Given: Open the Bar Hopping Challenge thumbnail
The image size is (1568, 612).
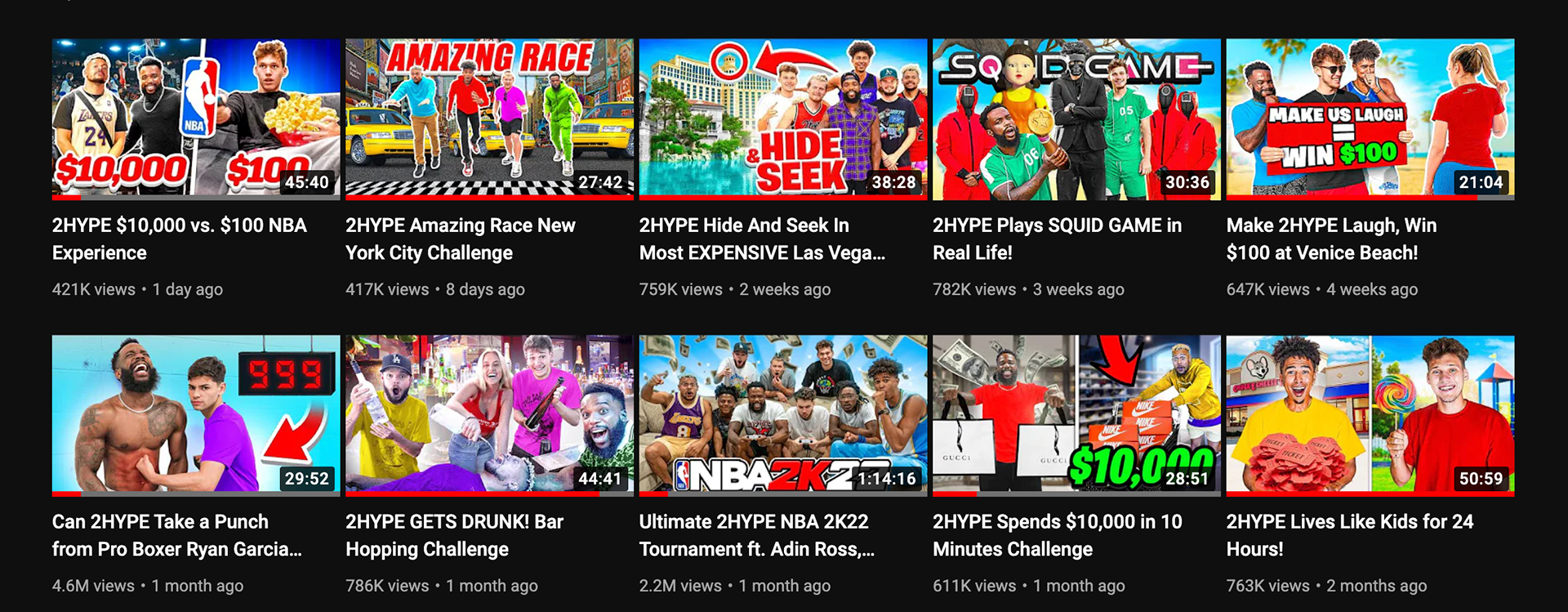Looking at the screenshot, I should pyautogui.click(x=489, y=415).
